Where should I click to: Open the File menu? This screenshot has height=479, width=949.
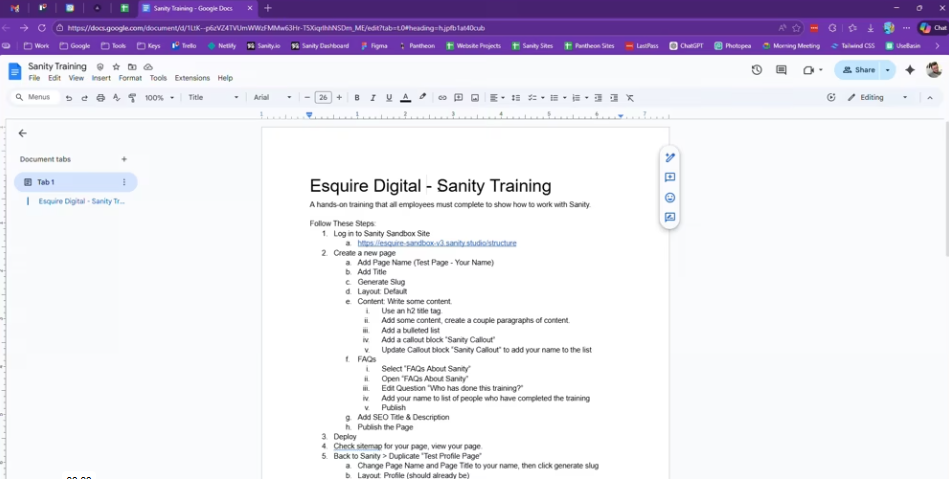coord(34,78)
